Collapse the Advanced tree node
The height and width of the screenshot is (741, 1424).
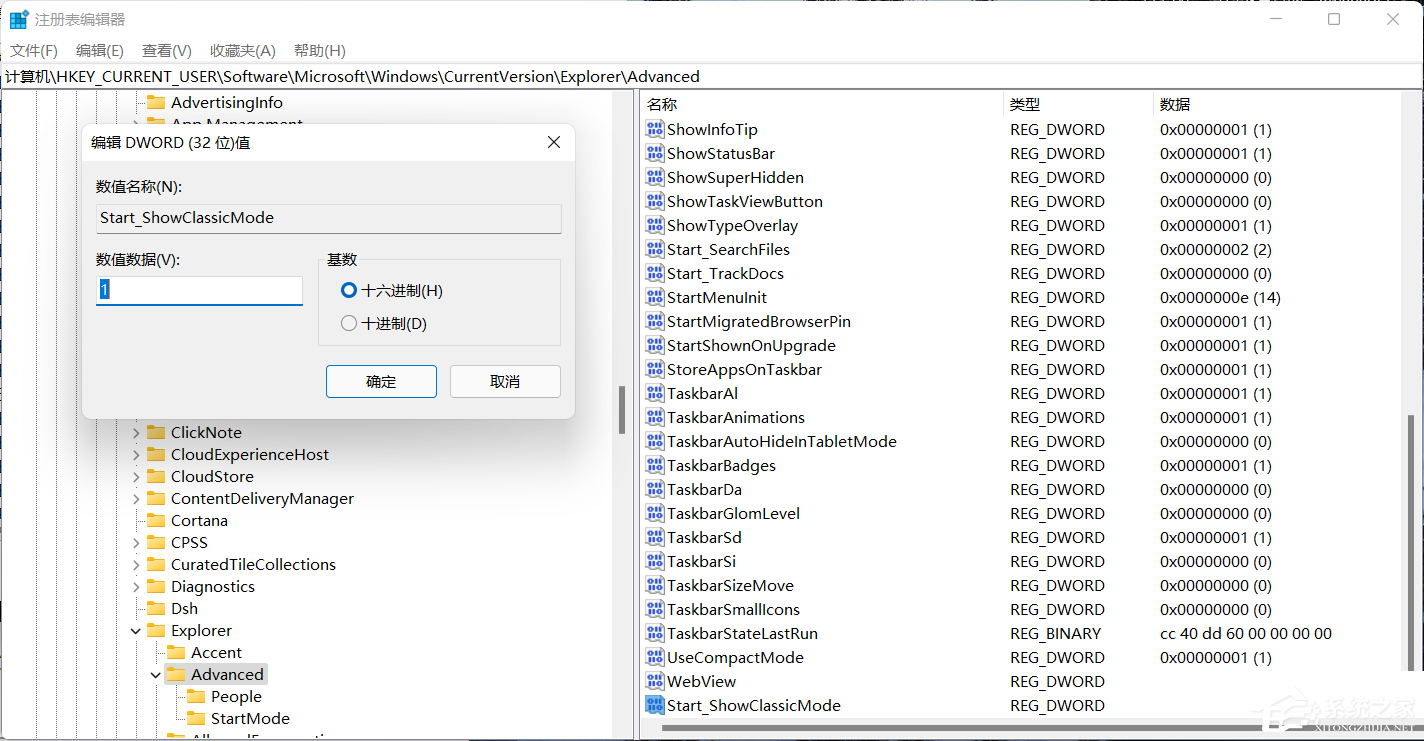pyautogui.click(x=156, y=674)
